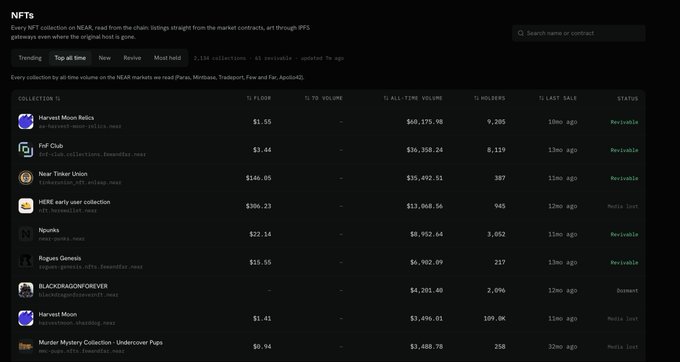The image size is (680, 362).
Task: Open Near Tinker Union collection name
Action: click(x=63, y=174)
